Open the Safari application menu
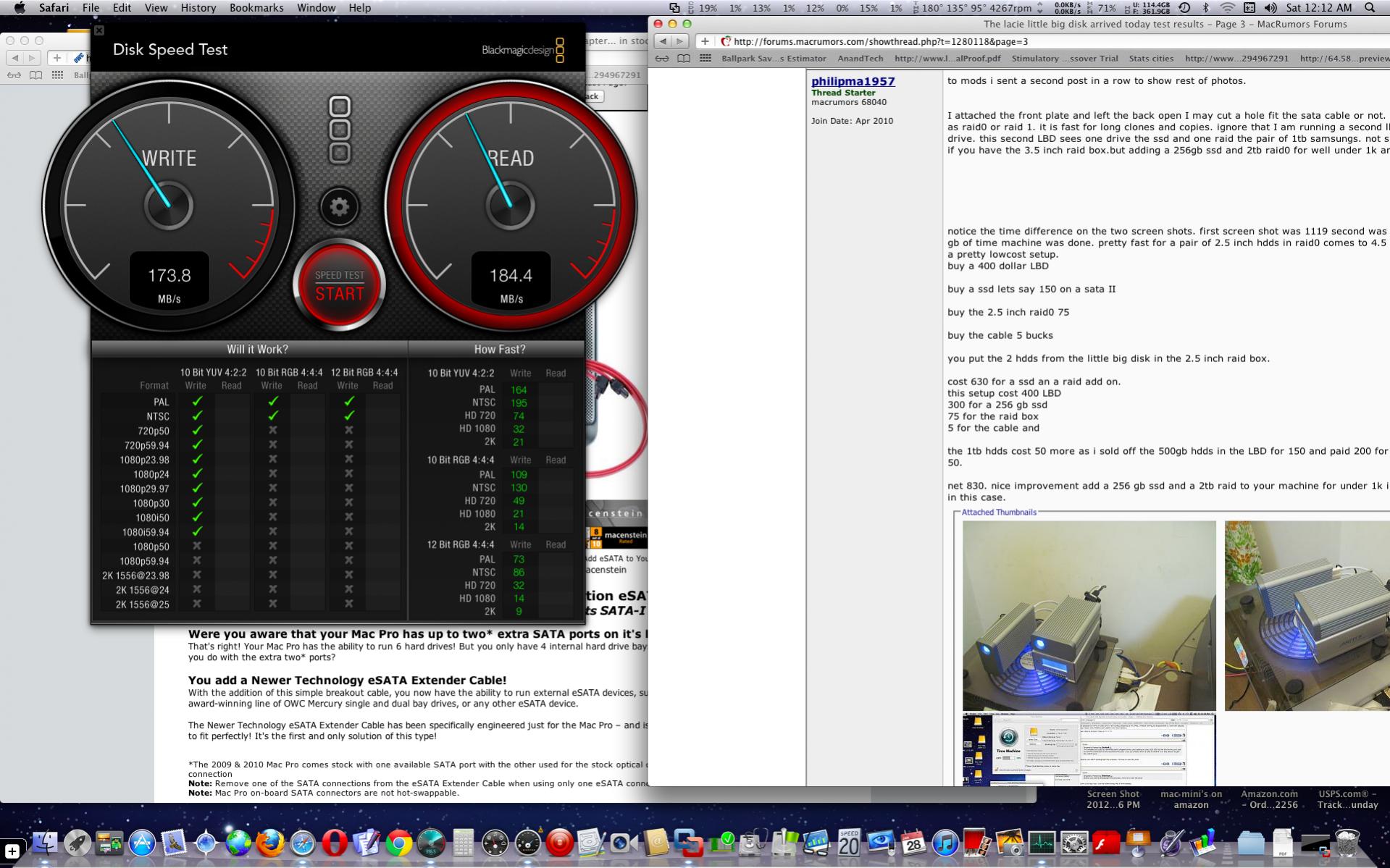This screenshot has height=868, width=1390. click(x=54, y=8)
